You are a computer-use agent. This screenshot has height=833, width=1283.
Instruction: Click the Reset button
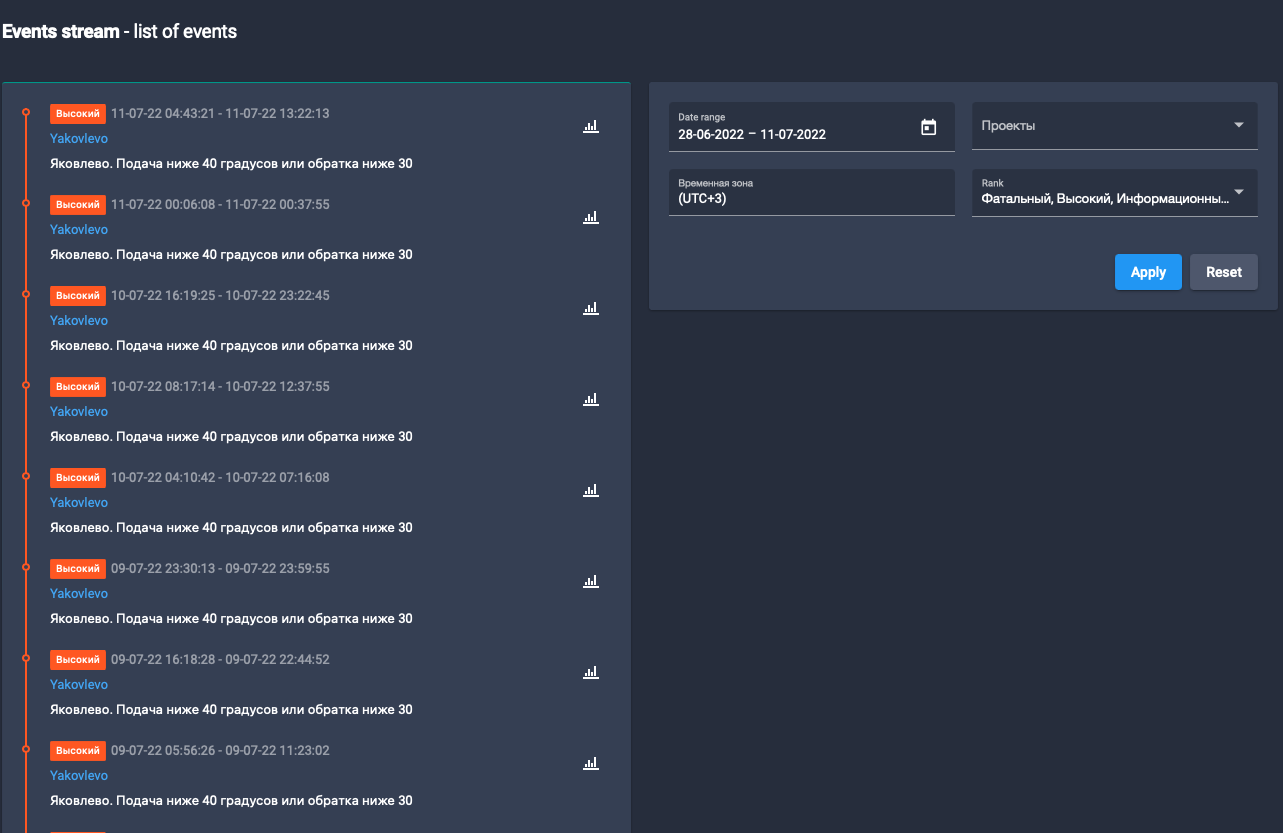1223,272
